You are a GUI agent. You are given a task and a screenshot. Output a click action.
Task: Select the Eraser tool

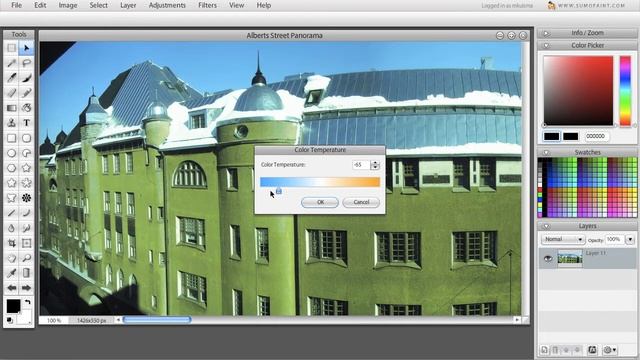pos(11,93)
